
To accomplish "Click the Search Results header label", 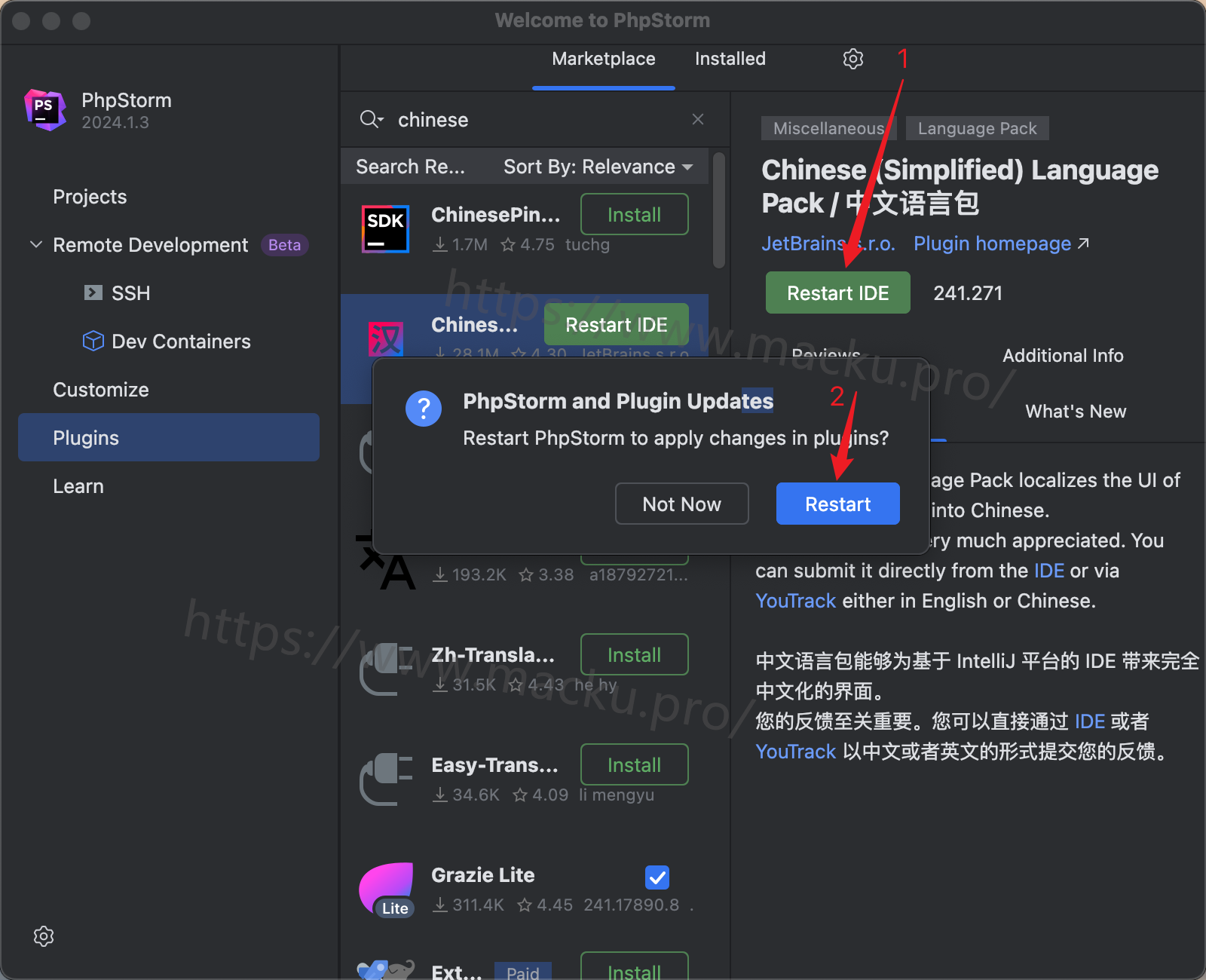I will pos(410,167).
